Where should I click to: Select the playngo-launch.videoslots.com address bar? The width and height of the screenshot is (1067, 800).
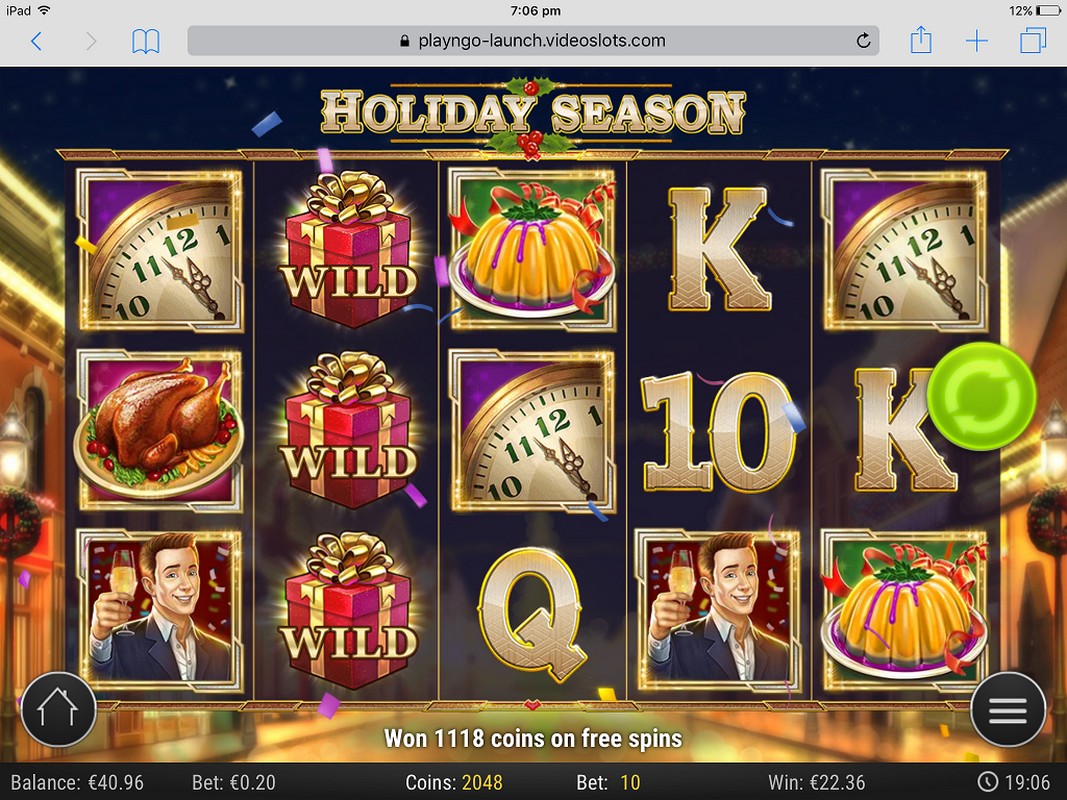534,41
